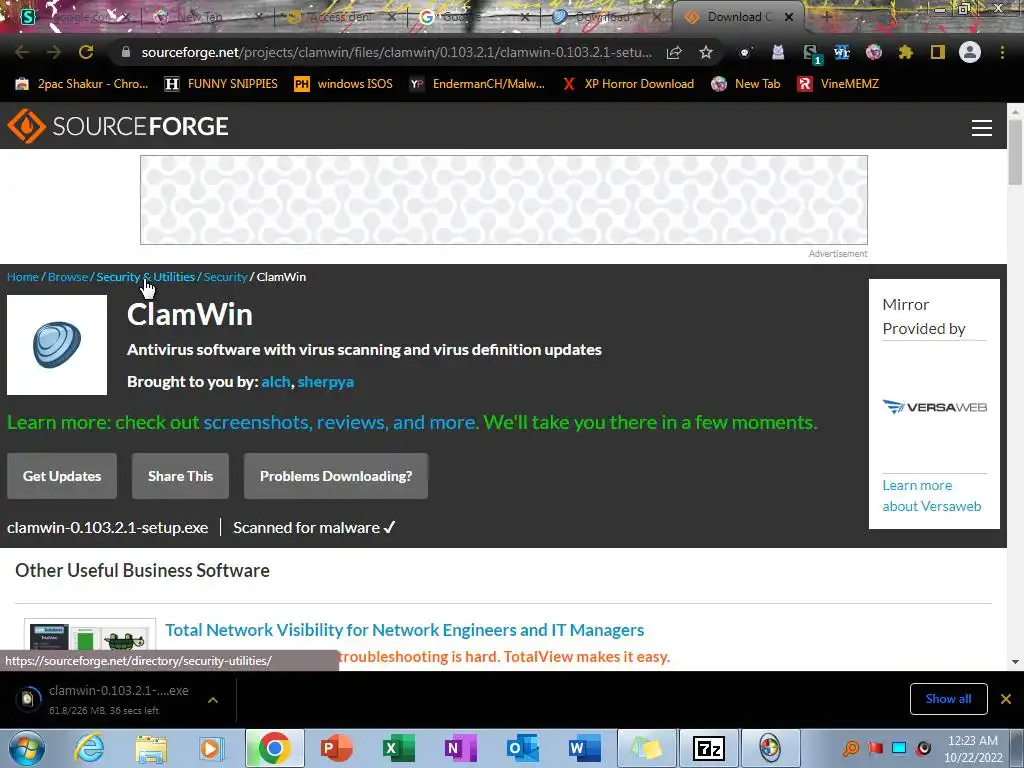Click the advertisement banner

pyautogui.click(x=504, y=200)
